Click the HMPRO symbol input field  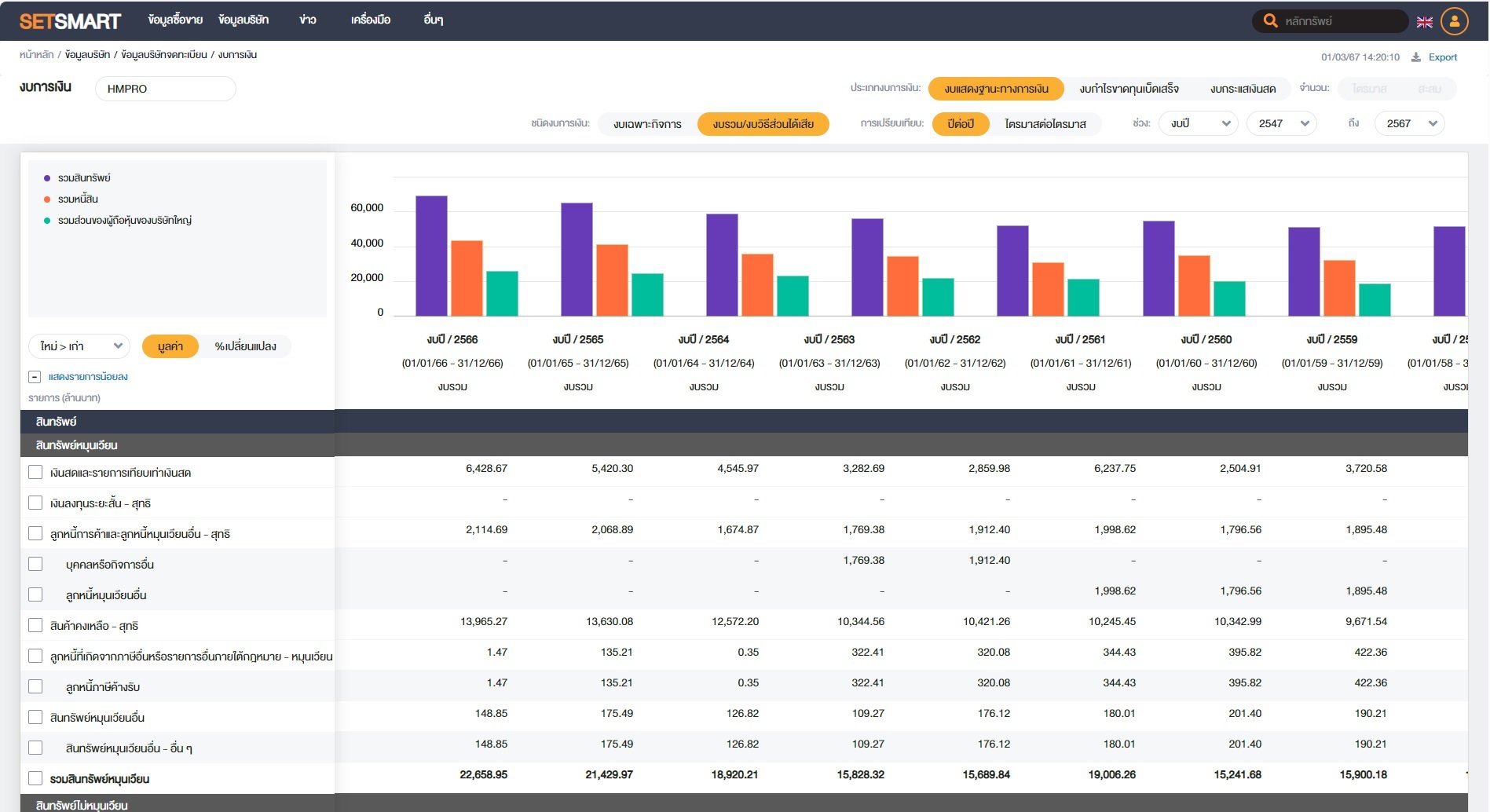click(x=166, y=89)
